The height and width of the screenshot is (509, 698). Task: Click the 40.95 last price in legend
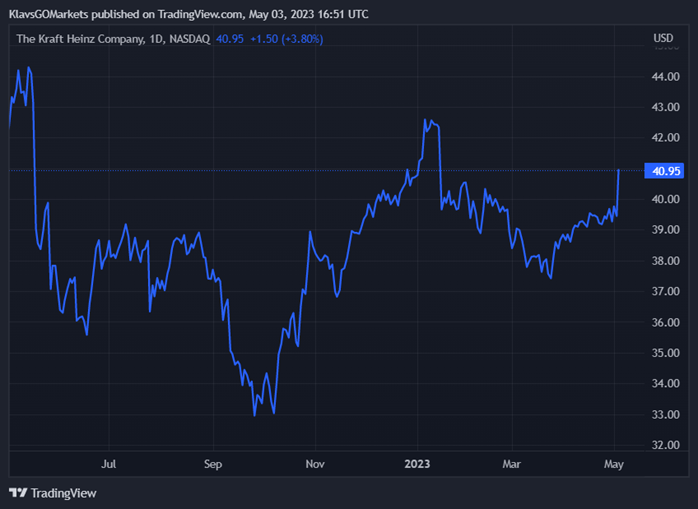(x=230, y=39)
